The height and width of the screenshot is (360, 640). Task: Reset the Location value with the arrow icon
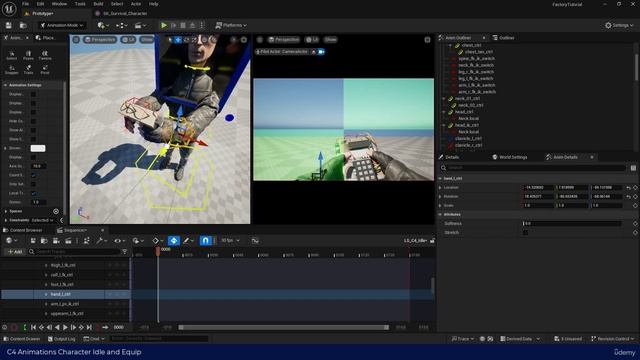(x=629, y=188)
